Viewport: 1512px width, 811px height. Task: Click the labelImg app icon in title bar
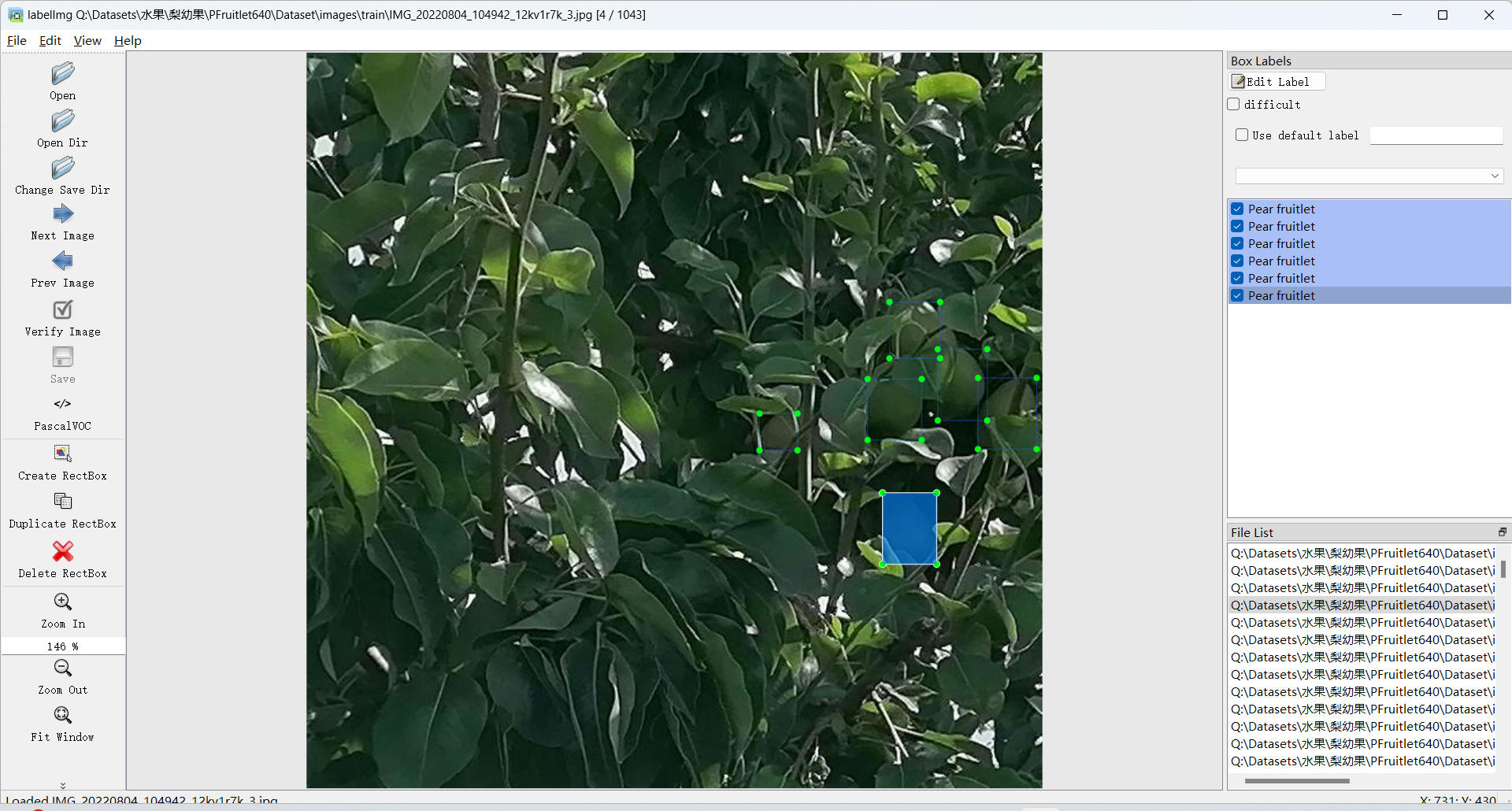[15, 15]
